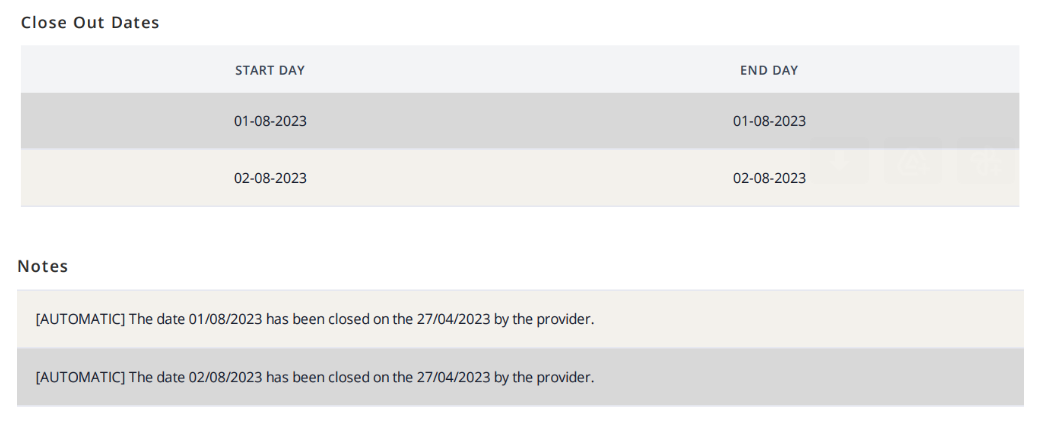Select end day 01-08-2023 cell
The height and width of the screenshot is (439, 1047).
click(769, 122)
